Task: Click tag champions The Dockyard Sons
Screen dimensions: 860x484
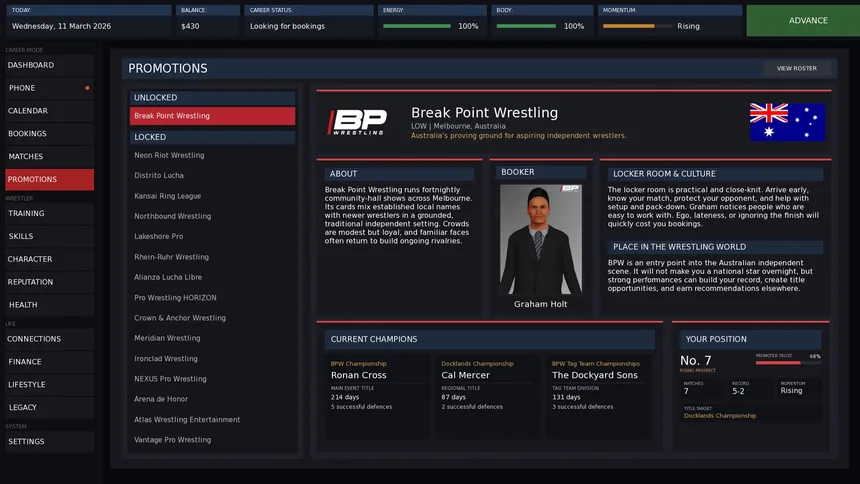Action: [595, 375]
